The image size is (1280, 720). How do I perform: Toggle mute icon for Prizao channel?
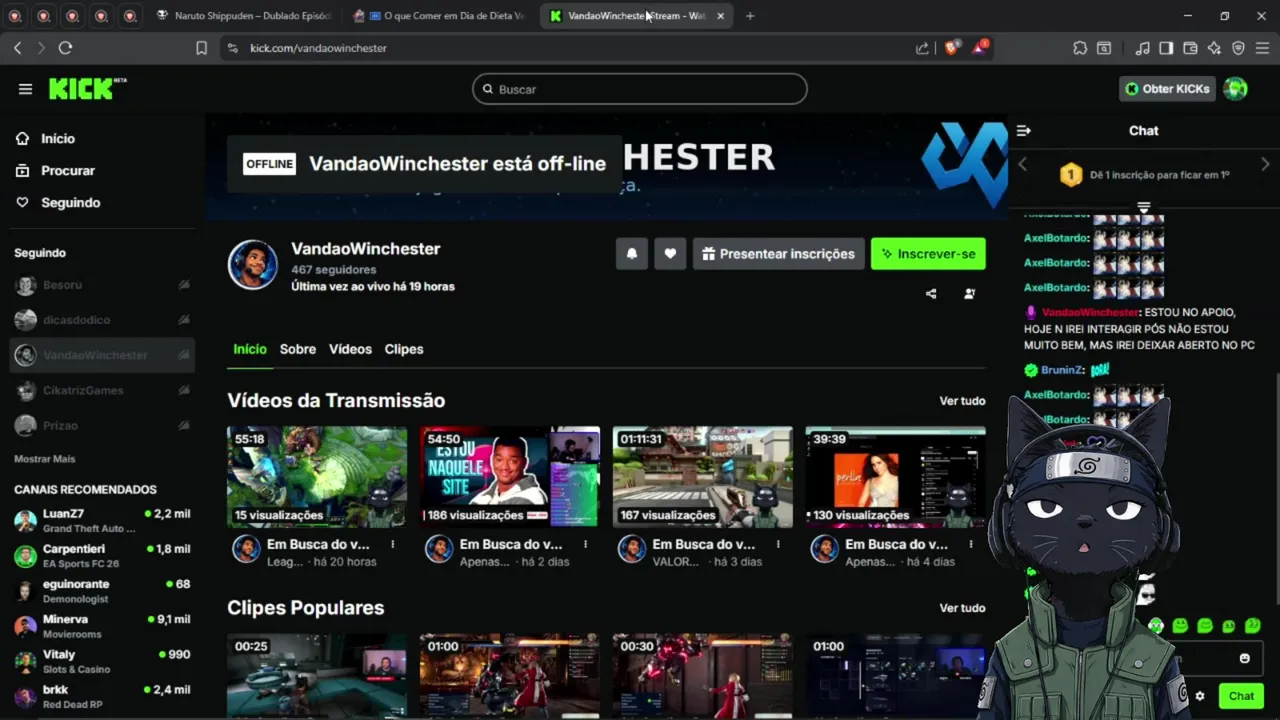click(184, 425)
